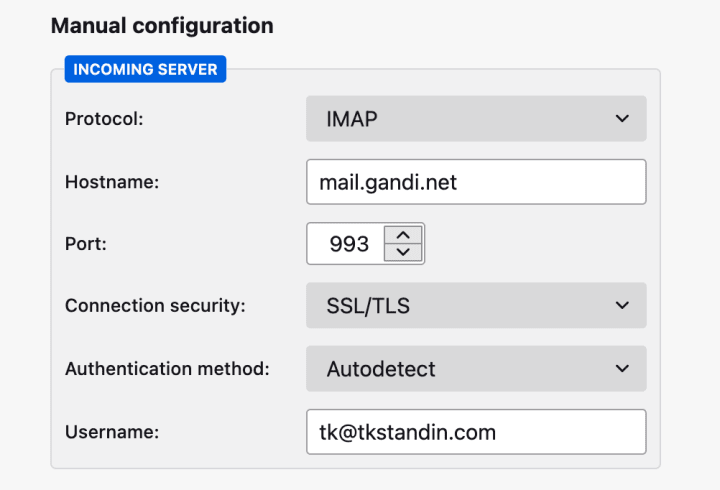
Task: Click the INCOMING SERVER badge
Action: coord(145,69)
